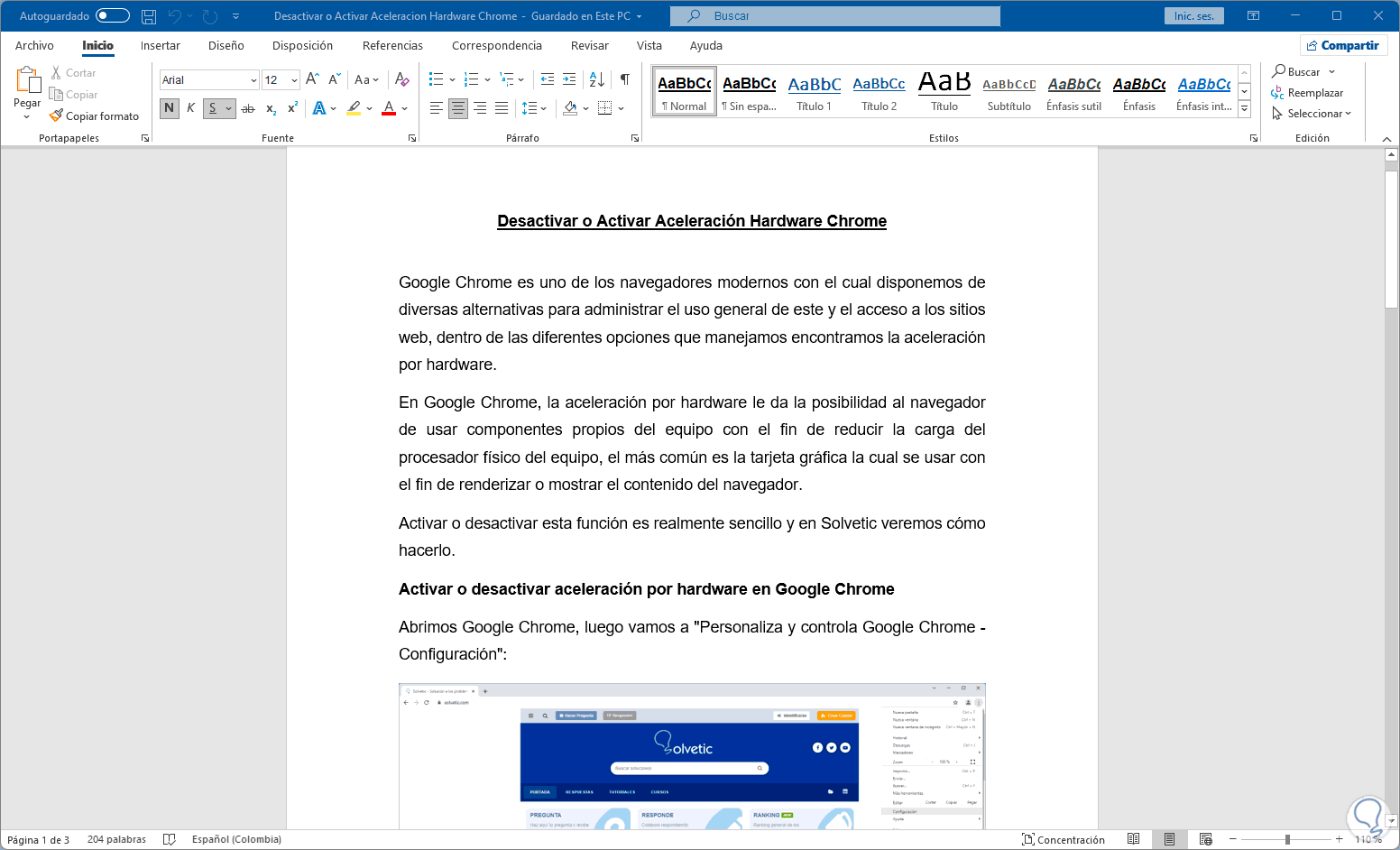
Task: Clear all formatting from the text
Action: pyautogui.click(x=402, y=79)
